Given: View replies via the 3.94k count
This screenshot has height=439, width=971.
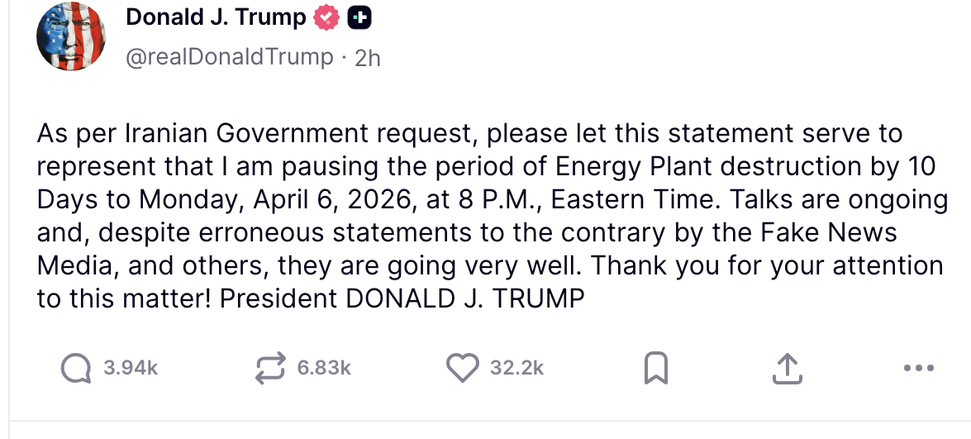Looking at the screenshot, I should (x=131, y=369).
